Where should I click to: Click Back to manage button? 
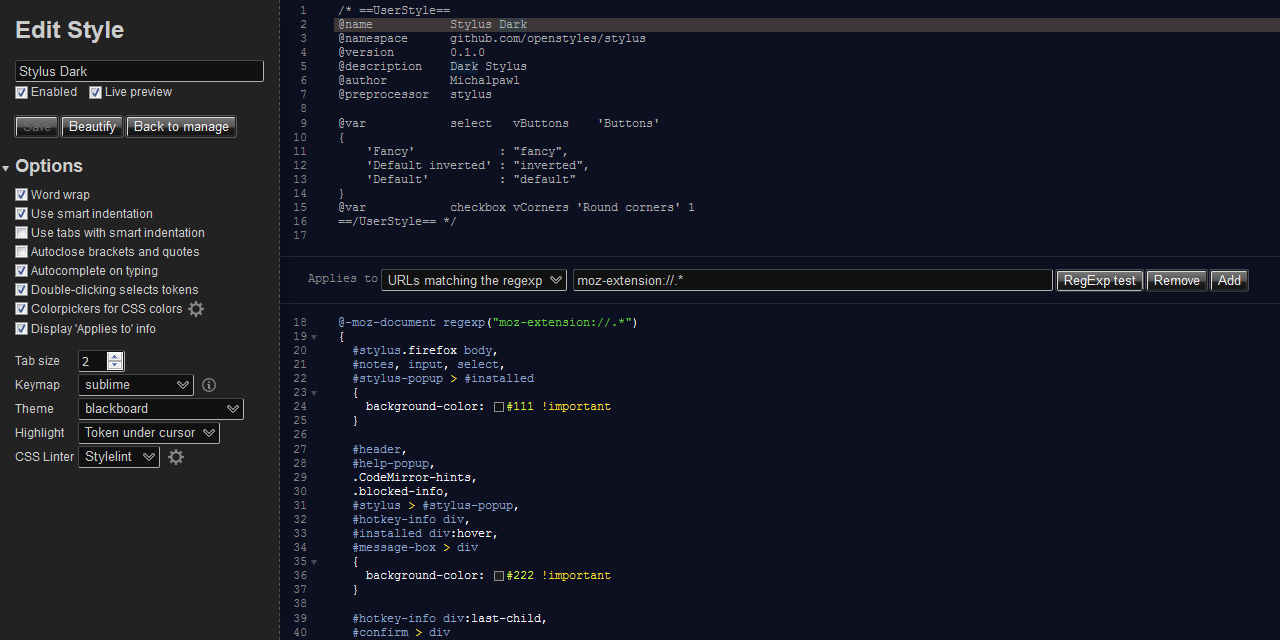click(181, 127)
